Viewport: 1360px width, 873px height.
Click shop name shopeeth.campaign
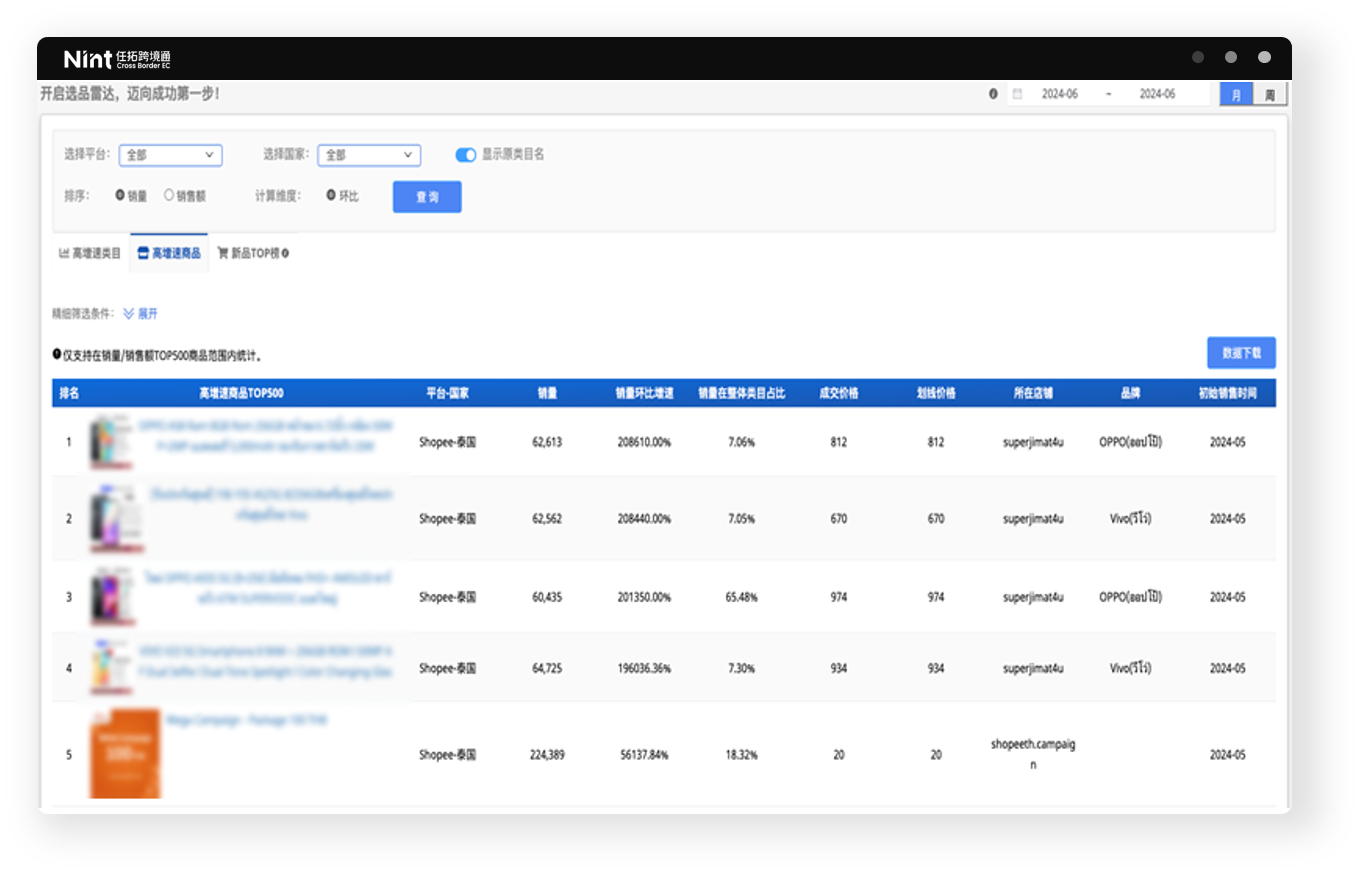[x=1033, y=755]
